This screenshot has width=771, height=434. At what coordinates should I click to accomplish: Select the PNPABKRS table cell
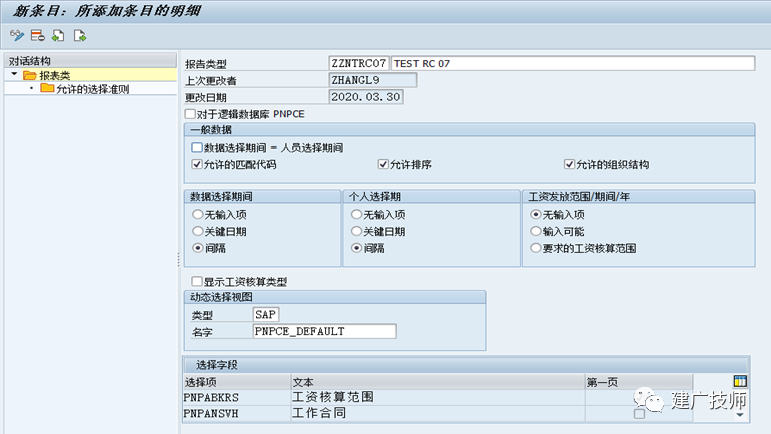[237, 397]
